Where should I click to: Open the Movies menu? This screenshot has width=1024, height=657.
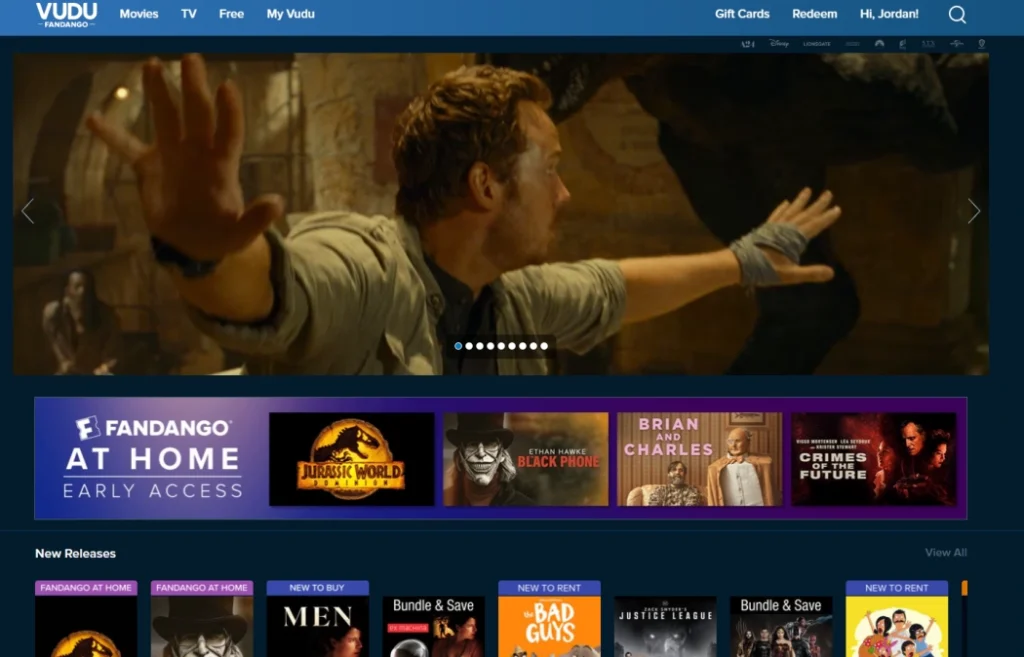(x=138, y=14)
